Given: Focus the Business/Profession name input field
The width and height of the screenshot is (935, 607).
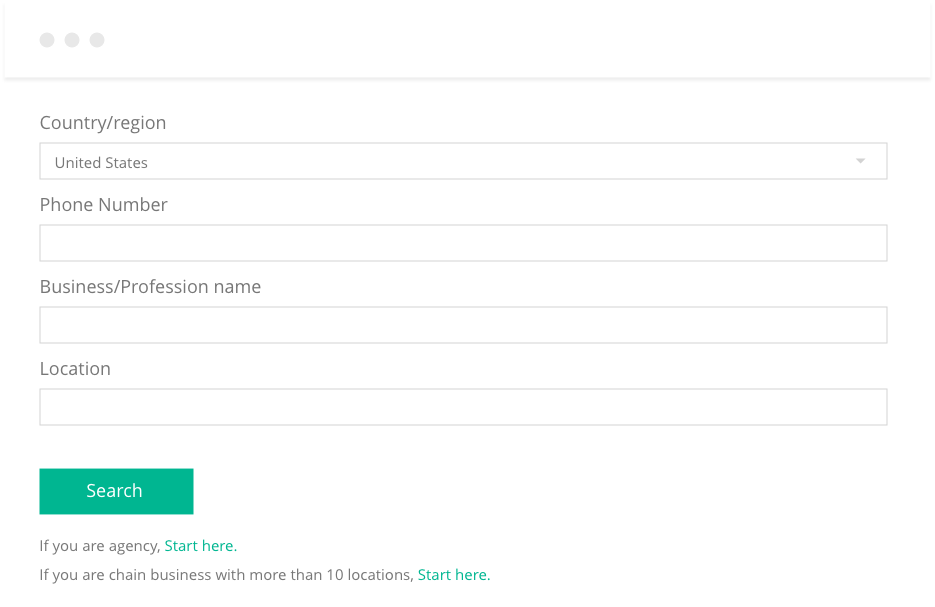Looking at the screenshot, I should point(463,325).
